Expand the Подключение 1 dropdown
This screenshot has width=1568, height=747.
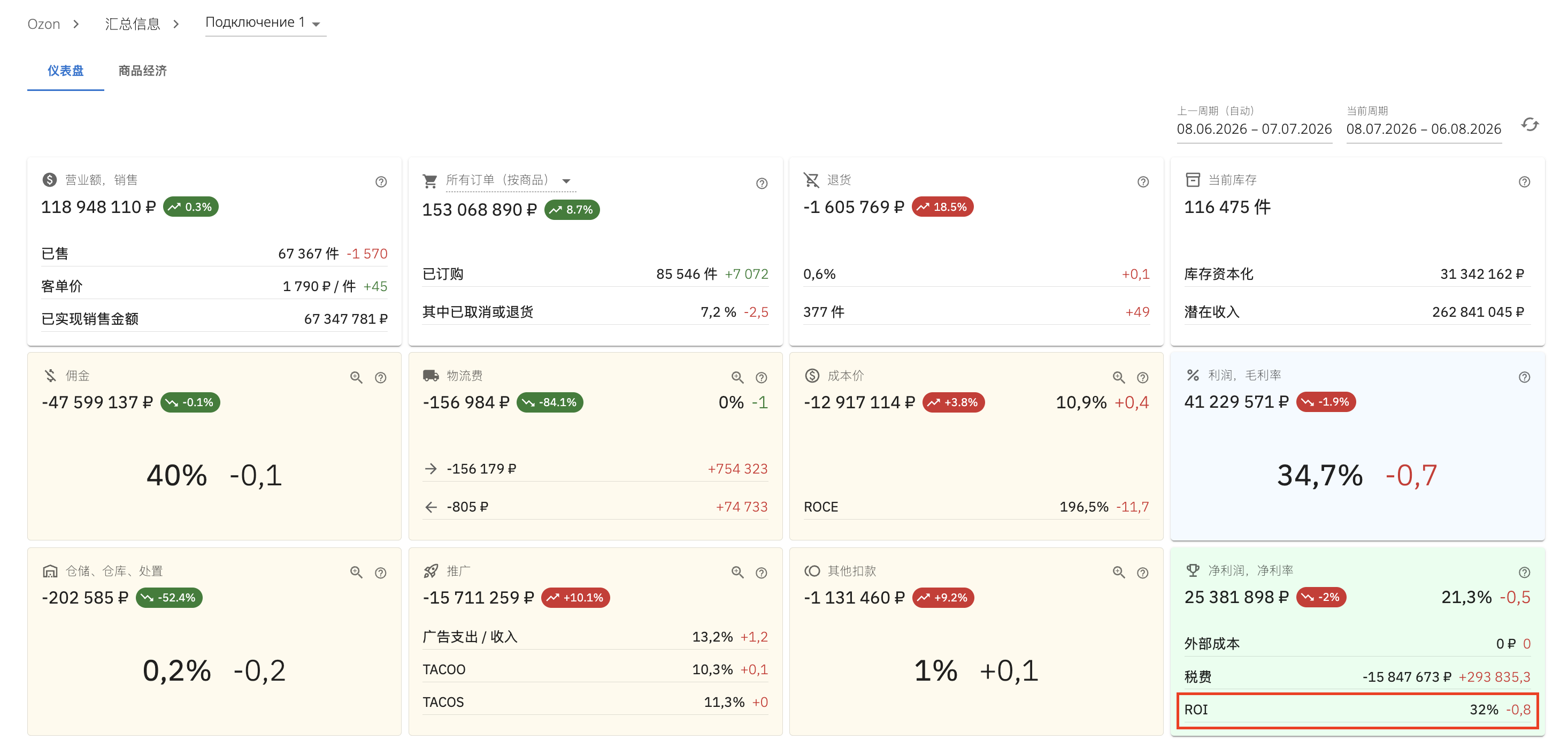(x=265, y=23)
